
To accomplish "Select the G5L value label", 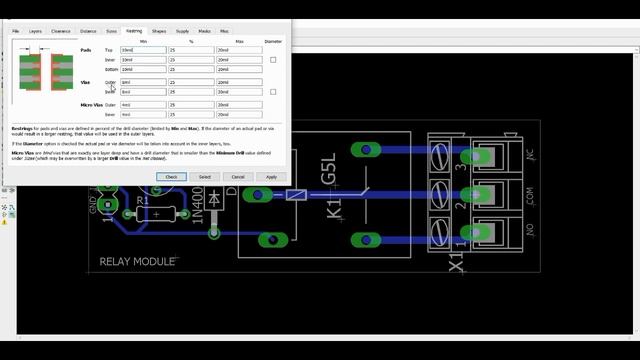I will pyautogui.click(x=329, y=169).
